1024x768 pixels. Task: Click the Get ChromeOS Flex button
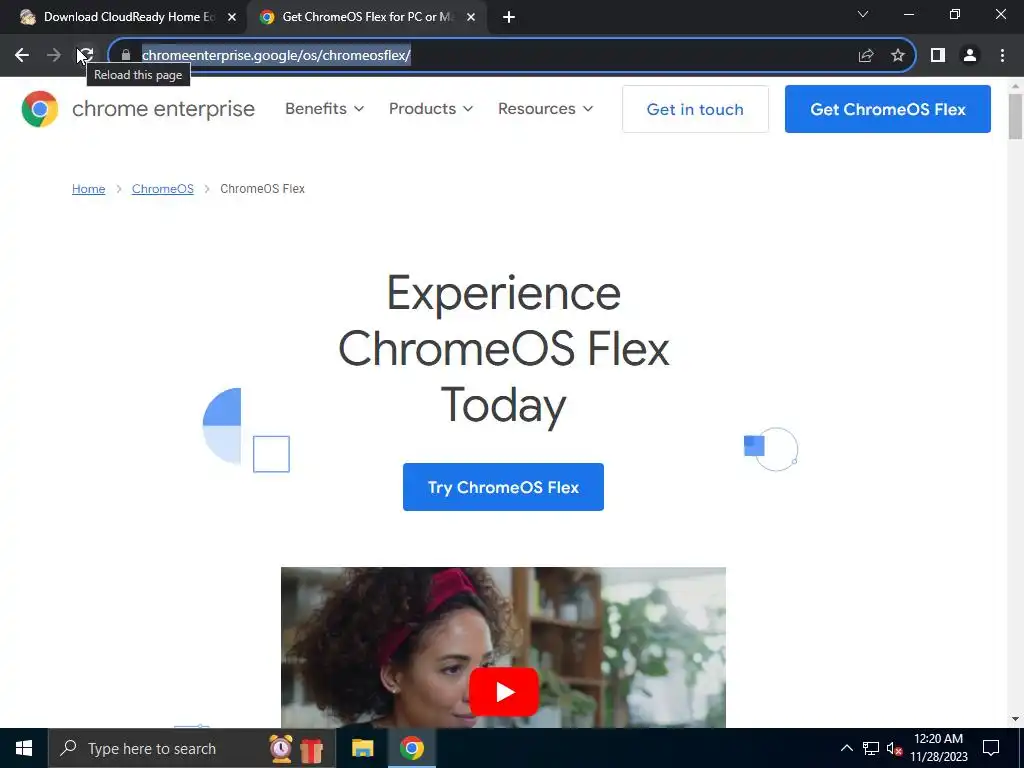[x=888, y=109]
